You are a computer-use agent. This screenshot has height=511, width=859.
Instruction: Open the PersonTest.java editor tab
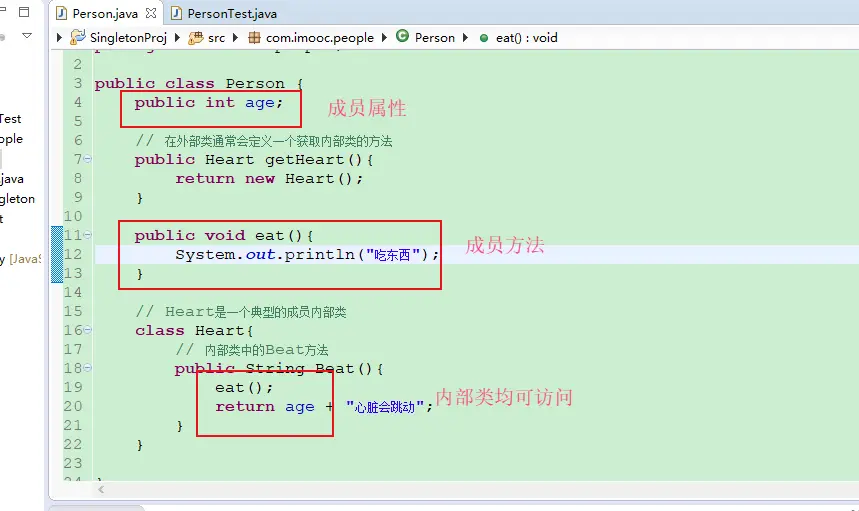coord(224,14)
